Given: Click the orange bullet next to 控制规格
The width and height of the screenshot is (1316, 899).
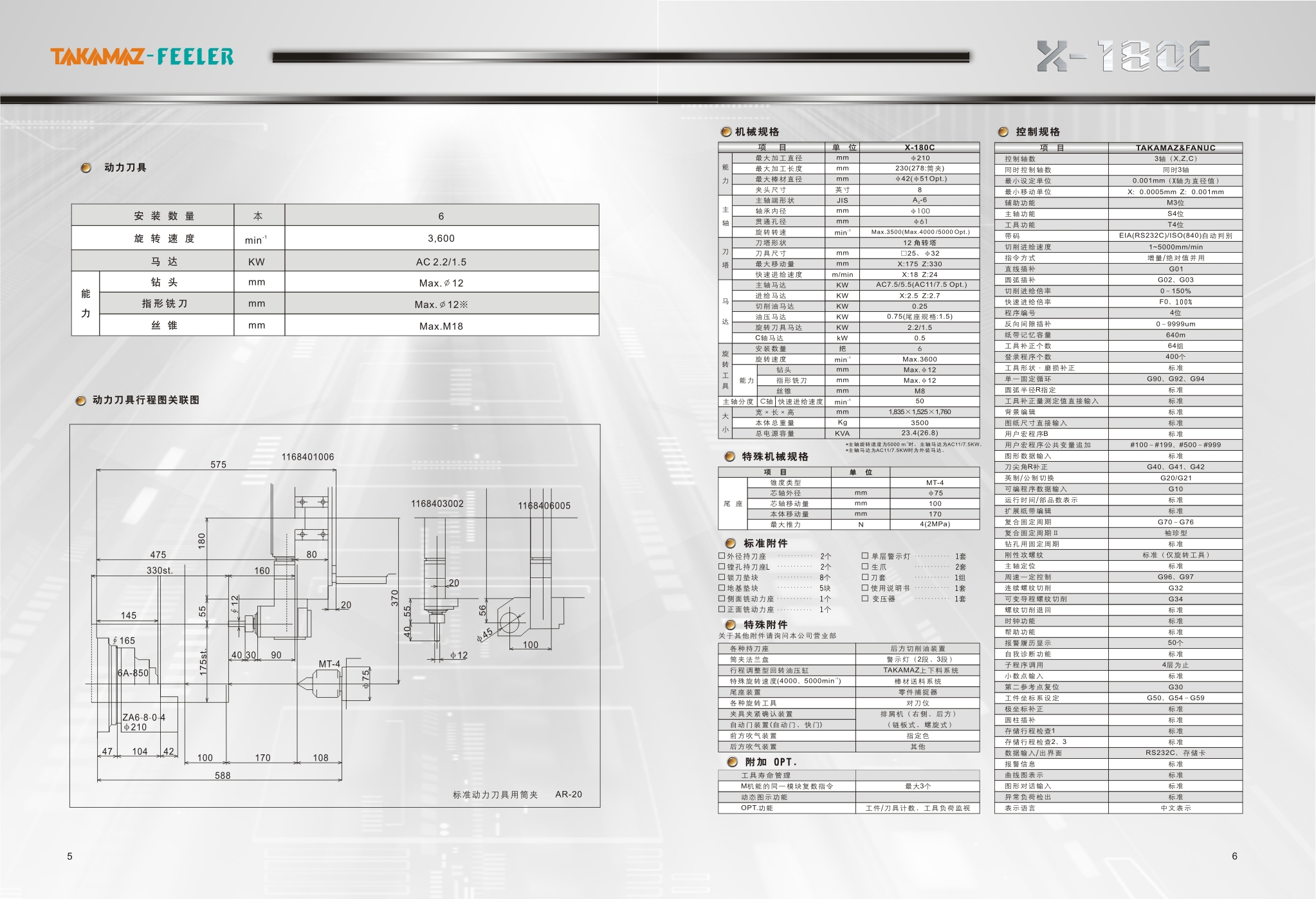Looking at the screenshot, I should (1003, 132).
